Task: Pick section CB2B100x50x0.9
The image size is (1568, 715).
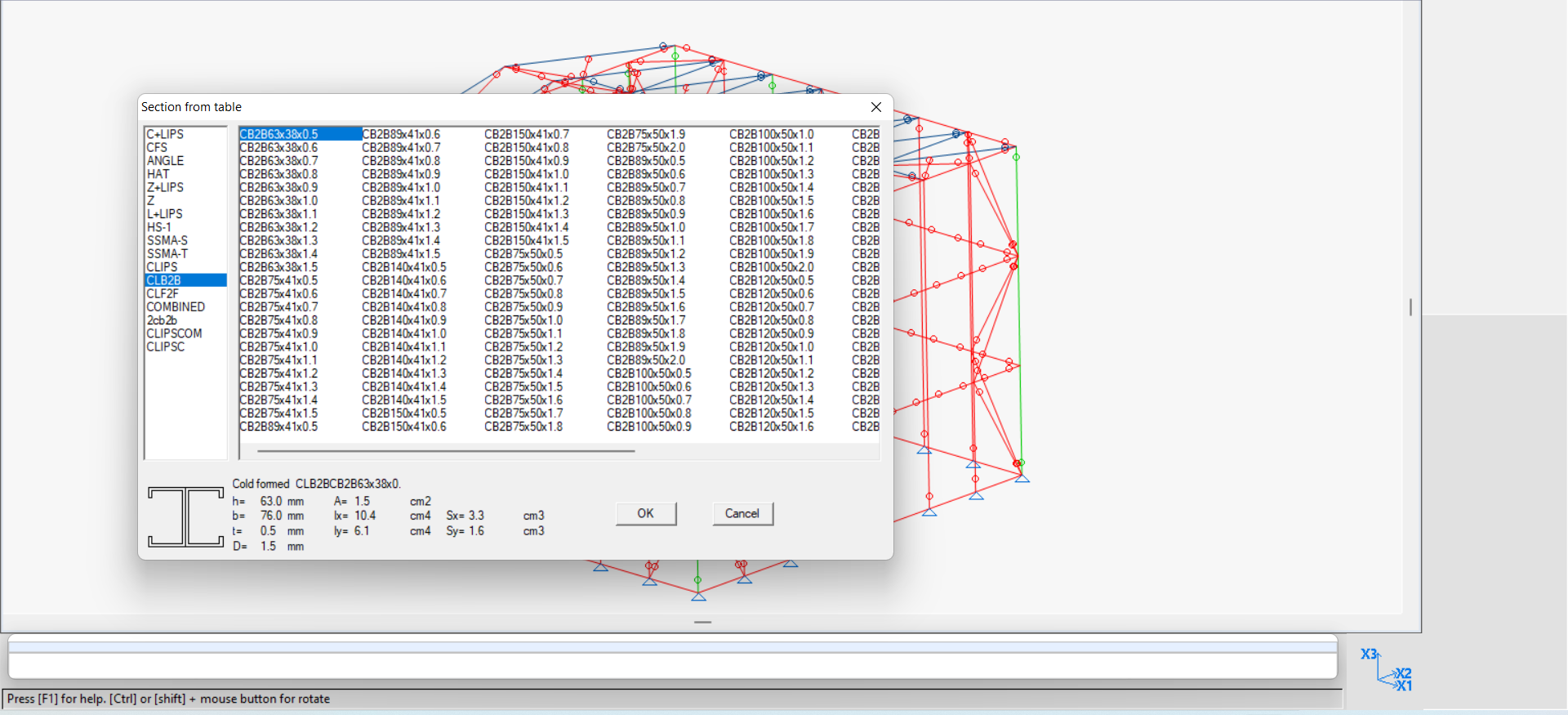Action: (649, 427)
